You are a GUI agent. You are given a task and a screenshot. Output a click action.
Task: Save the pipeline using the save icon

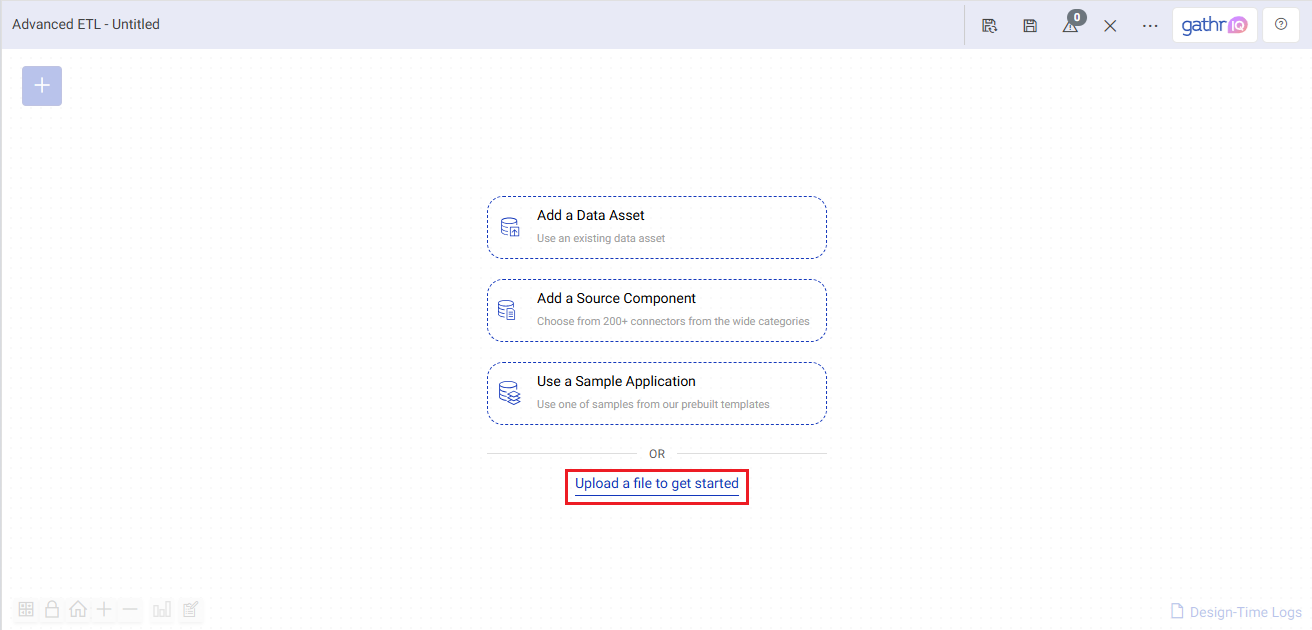pos(1030,24)
